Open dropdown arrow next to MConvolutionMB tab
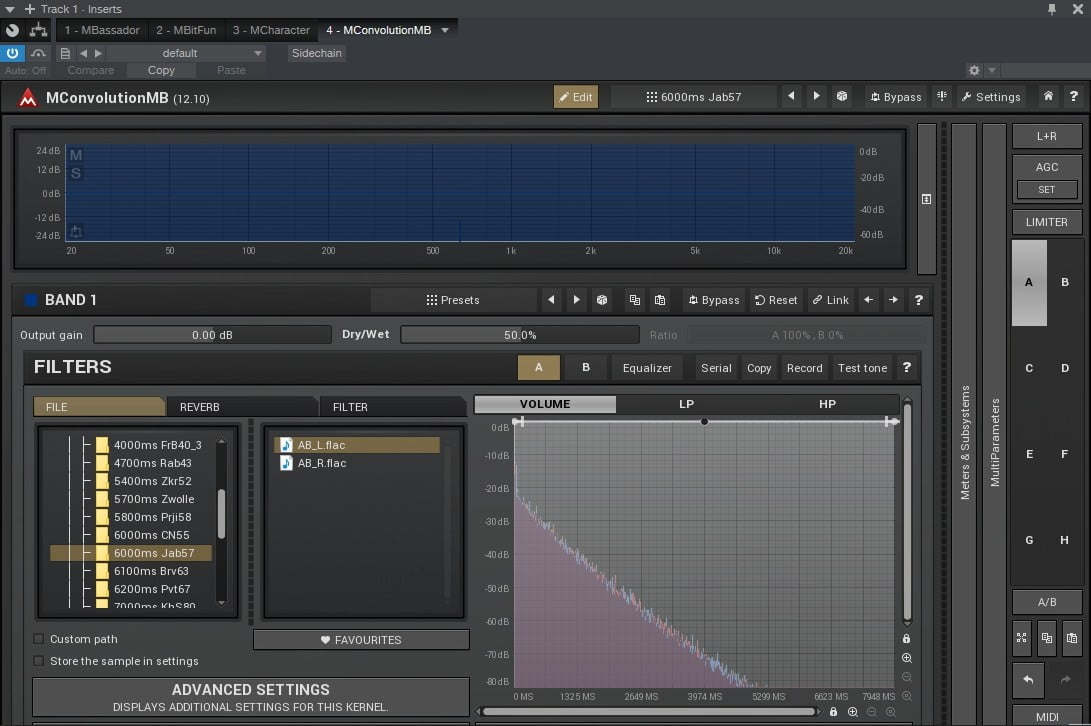1091x726 pixels. tap(445, 30)
